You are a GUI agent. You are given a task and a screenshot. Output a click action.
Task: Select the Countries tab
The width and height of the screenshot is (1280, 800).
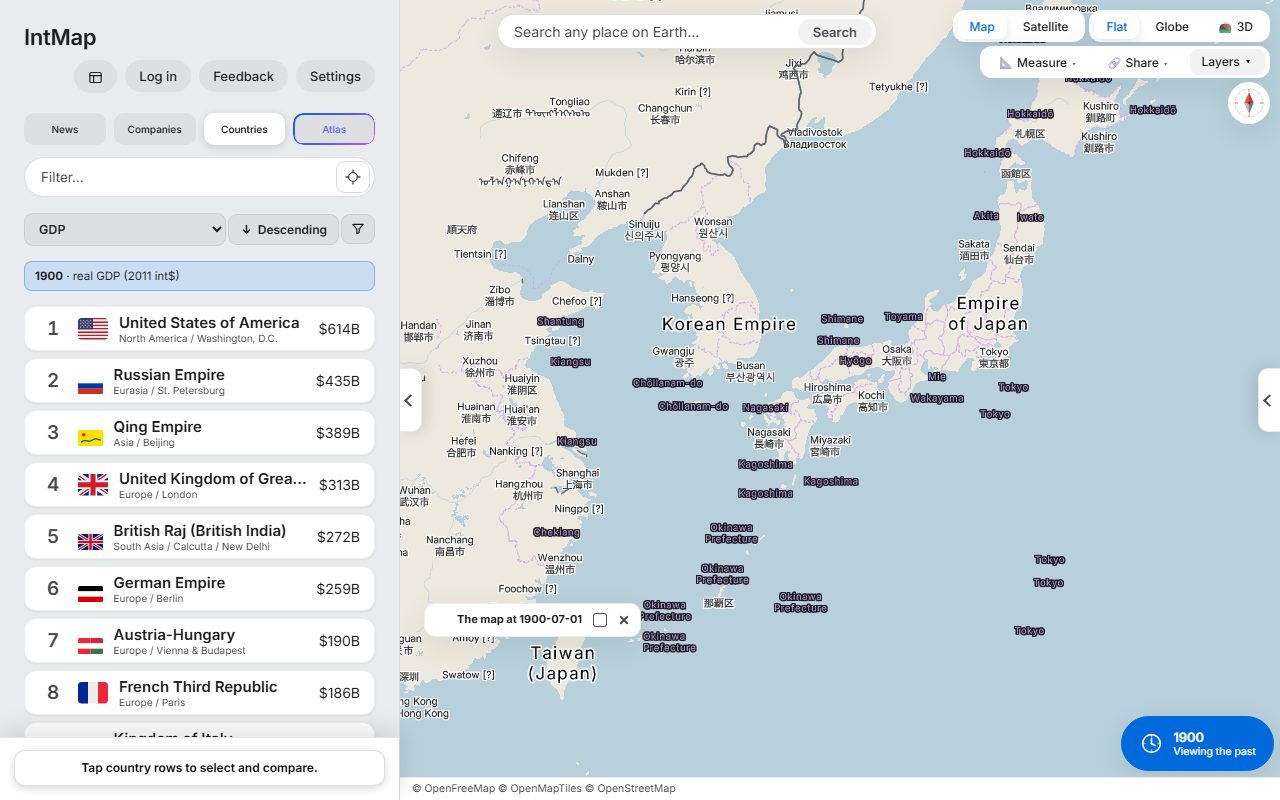click(245, 129)
